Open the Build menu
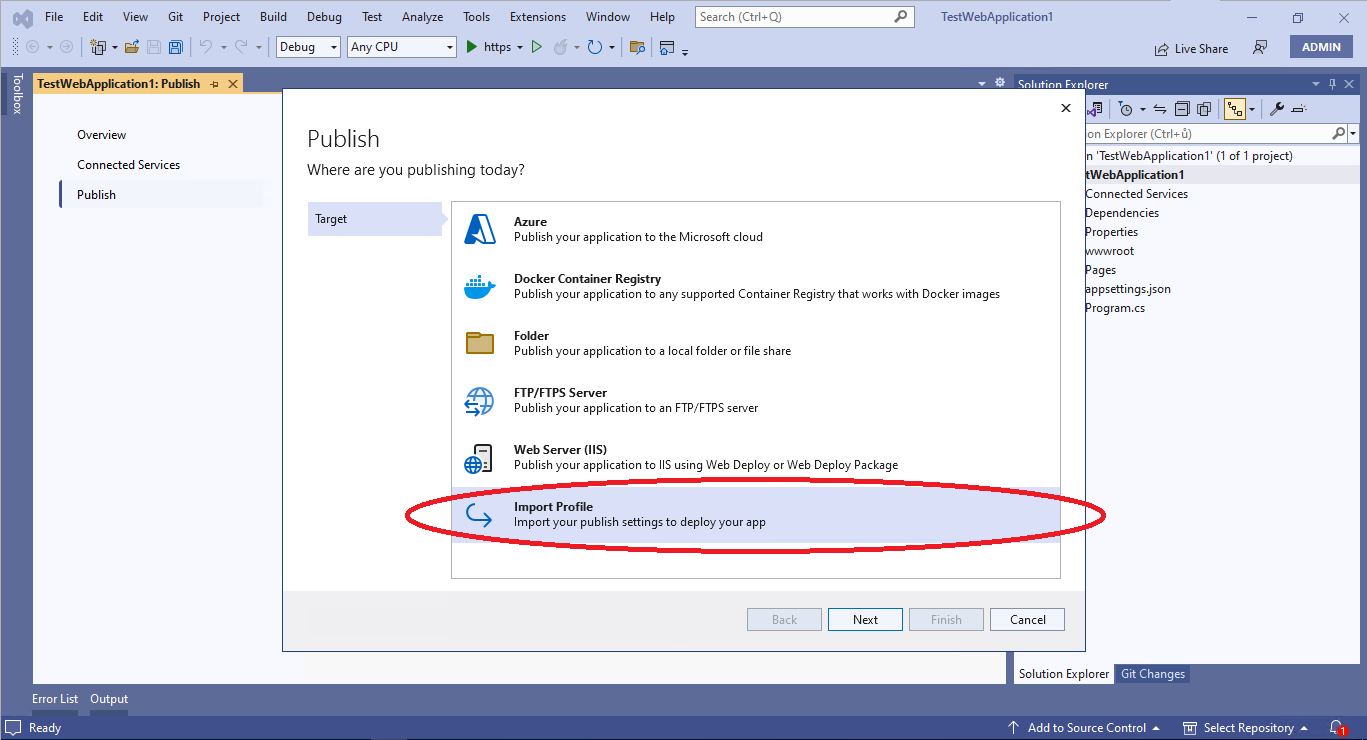 click(273, 17)
